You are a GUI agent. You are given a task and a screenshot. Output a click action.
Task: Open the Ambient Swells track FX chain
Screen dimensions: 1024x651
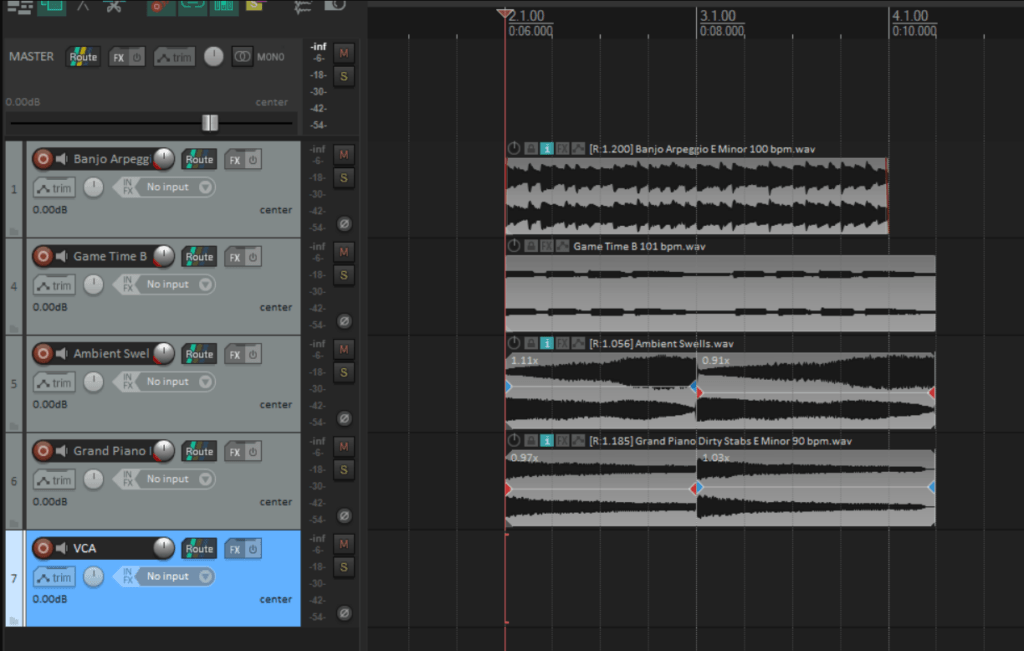point(234,355)
